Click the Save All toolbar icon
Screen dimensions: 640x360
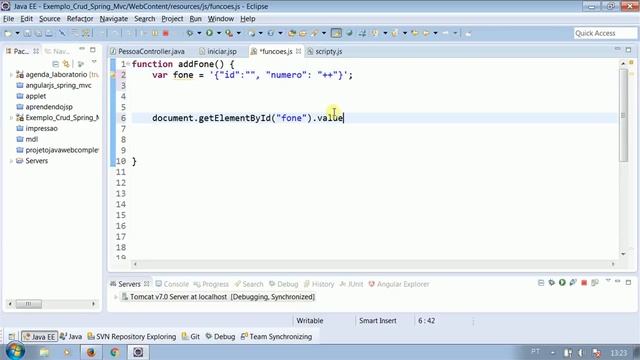pos(38,33)
